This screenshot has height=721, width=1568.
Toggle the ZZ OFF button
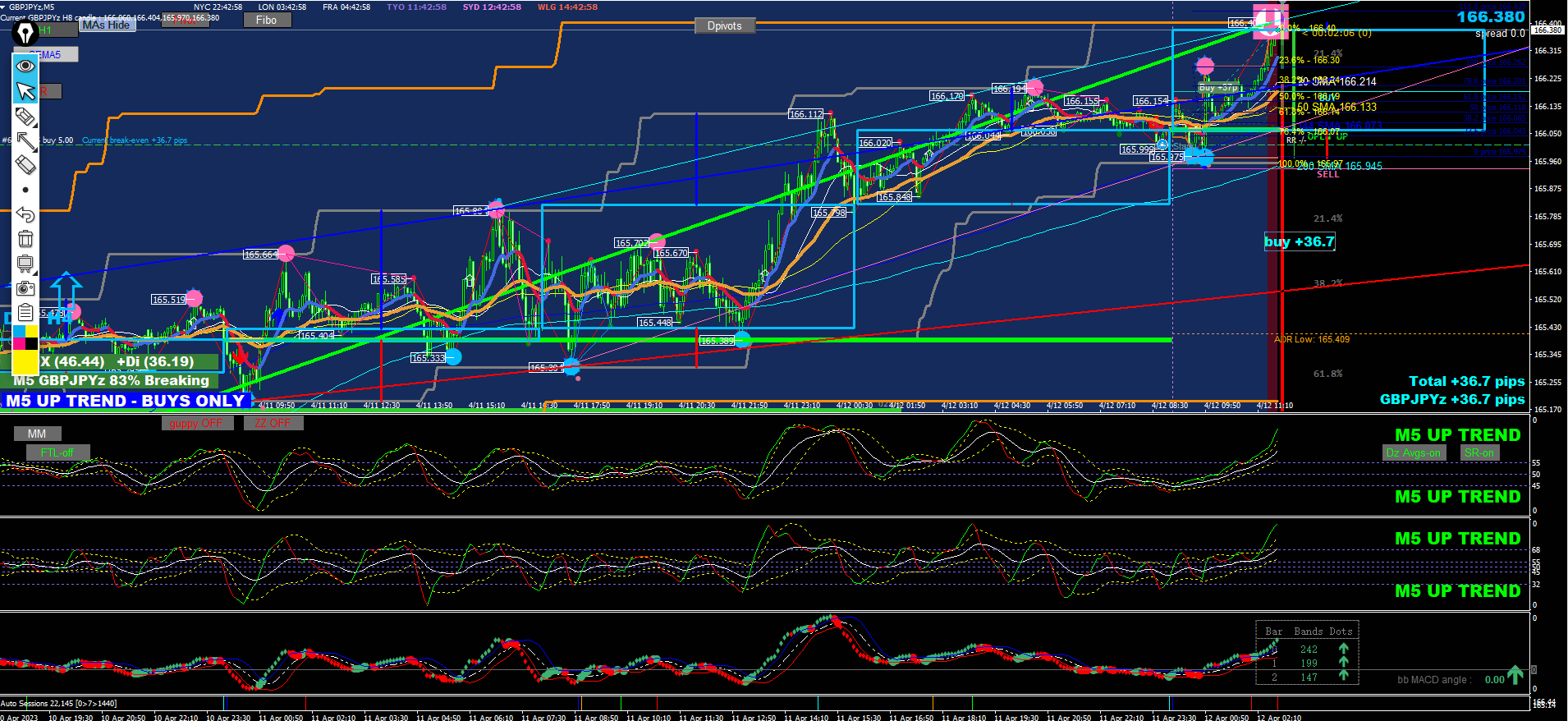[273, 423]
